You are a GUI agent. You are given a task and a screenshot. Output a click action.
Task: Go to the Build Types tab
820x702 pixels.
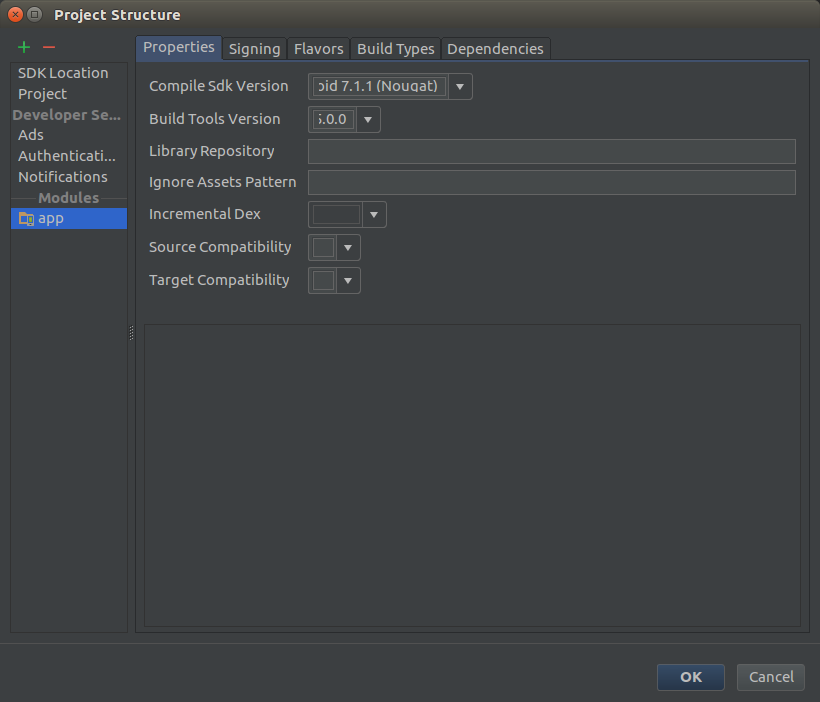tap(395, 49)
